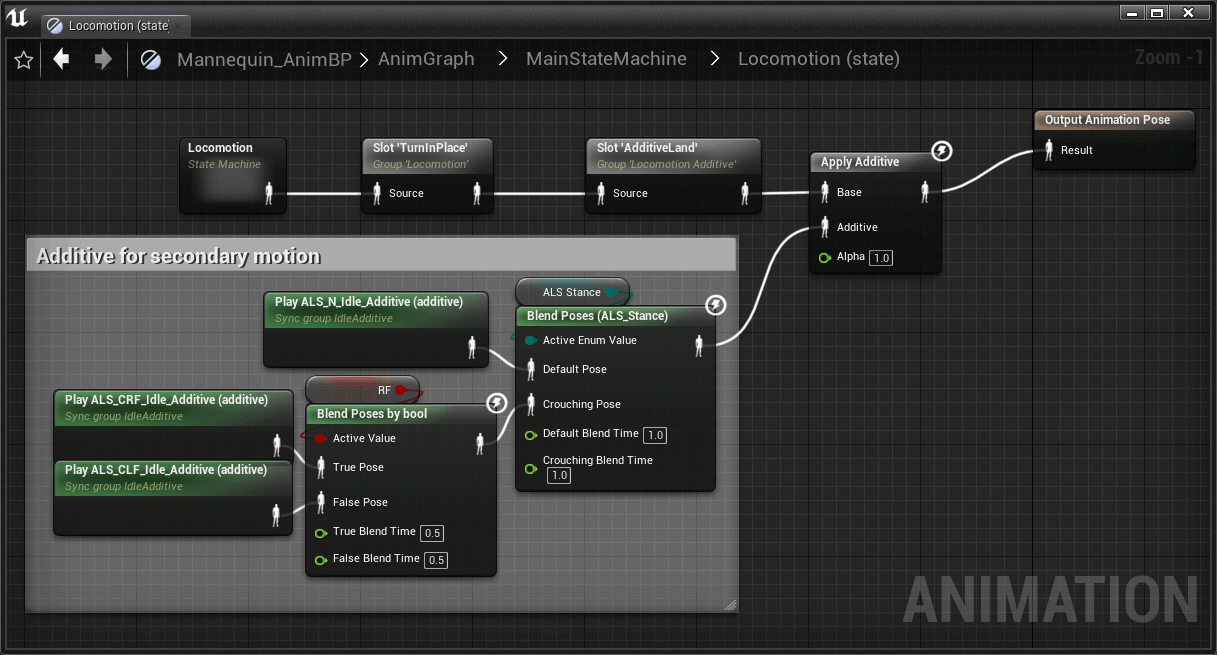This screenshot has height=655, width=1217.
Task: Open Mannequin_AnimBP via the breadcrumb link
Action: coord(263,59)
